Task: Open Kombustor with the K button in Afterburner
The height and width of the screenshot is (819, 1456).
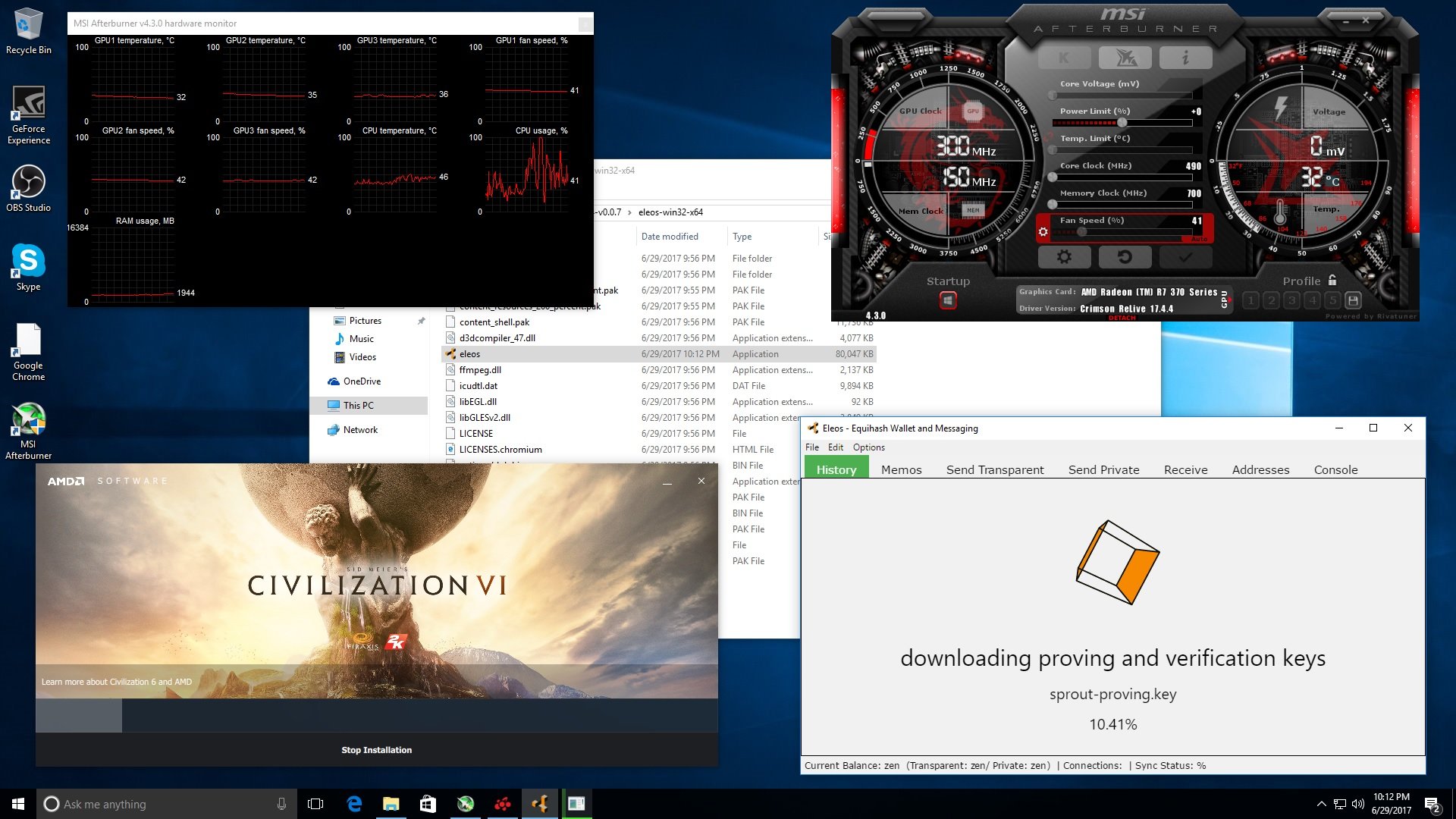Action: [1064, 58]
